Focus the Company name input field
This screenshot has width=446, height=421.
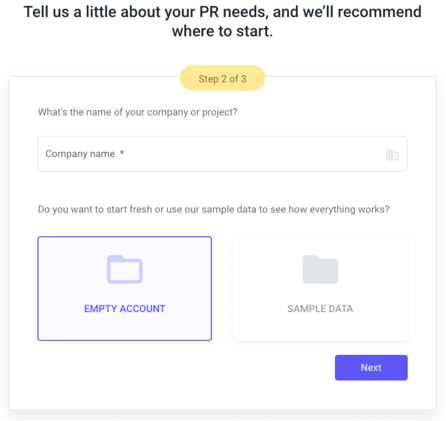pyautogui.click(x=222, y=154)
